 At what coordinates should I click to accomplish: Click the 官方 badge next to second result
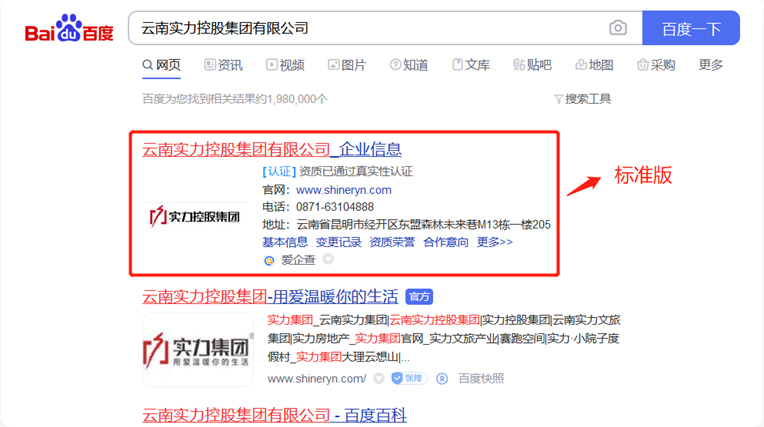tap(418, 297)
